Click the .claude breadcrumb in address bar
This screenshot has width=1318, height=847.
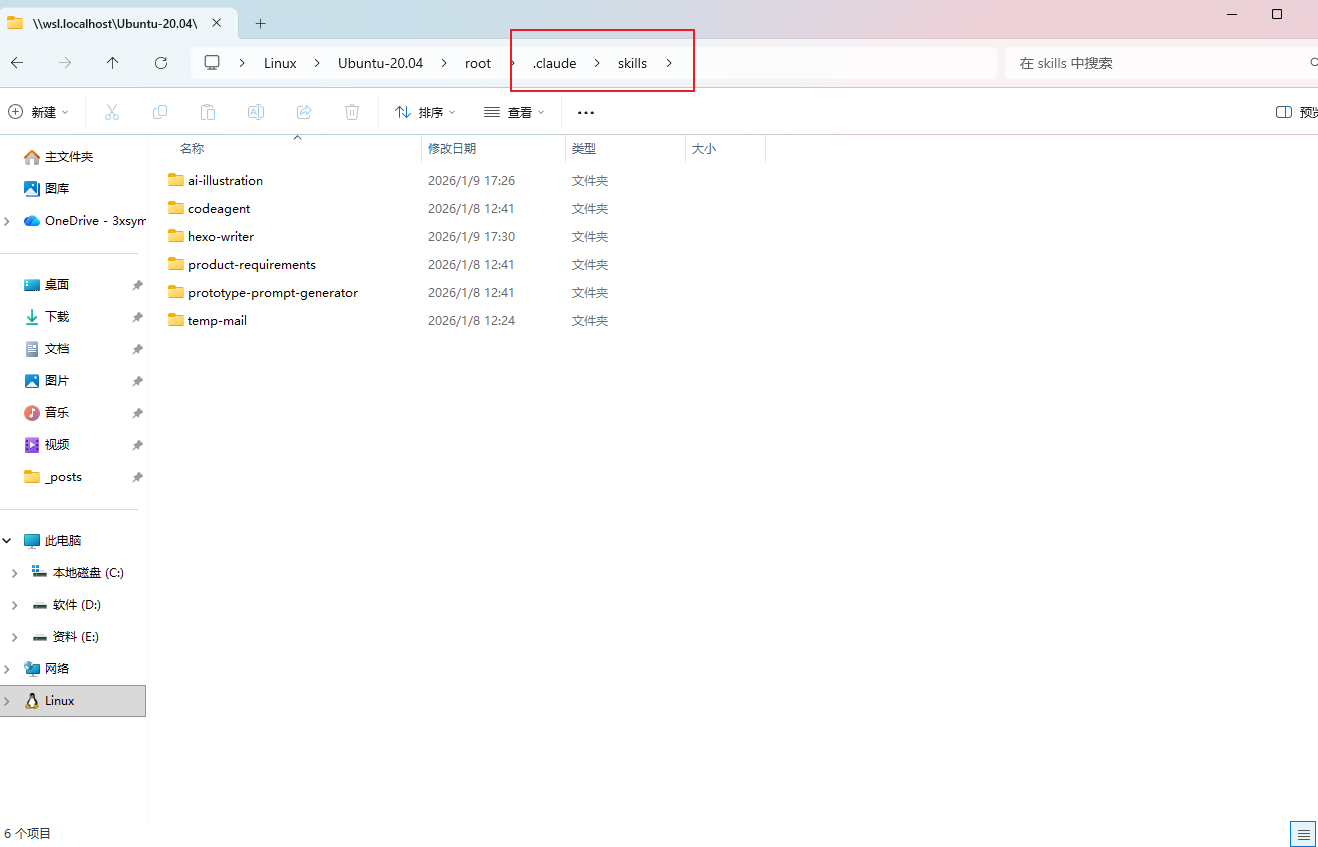coord(554,63)
